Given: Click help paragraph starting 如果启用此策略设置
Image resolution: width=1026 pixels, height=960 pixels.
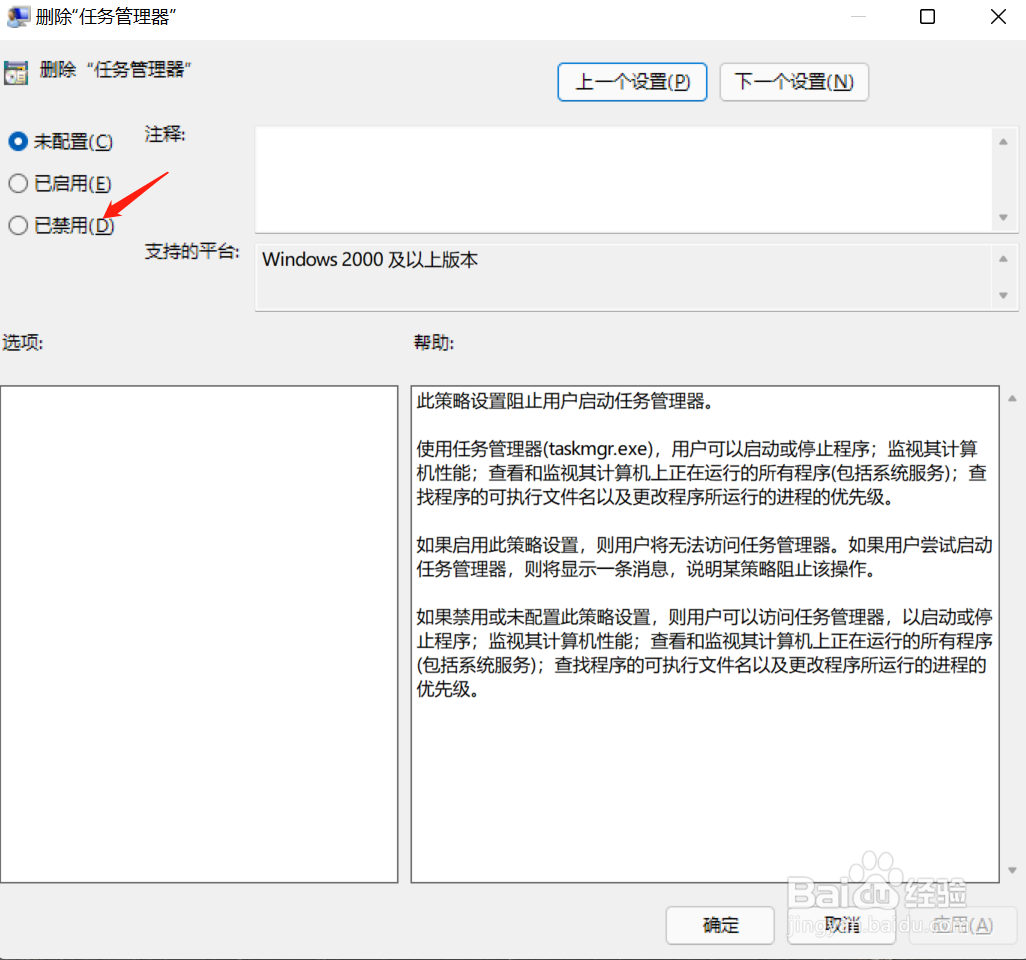Looking at the screenshot, I should [704, 557].
